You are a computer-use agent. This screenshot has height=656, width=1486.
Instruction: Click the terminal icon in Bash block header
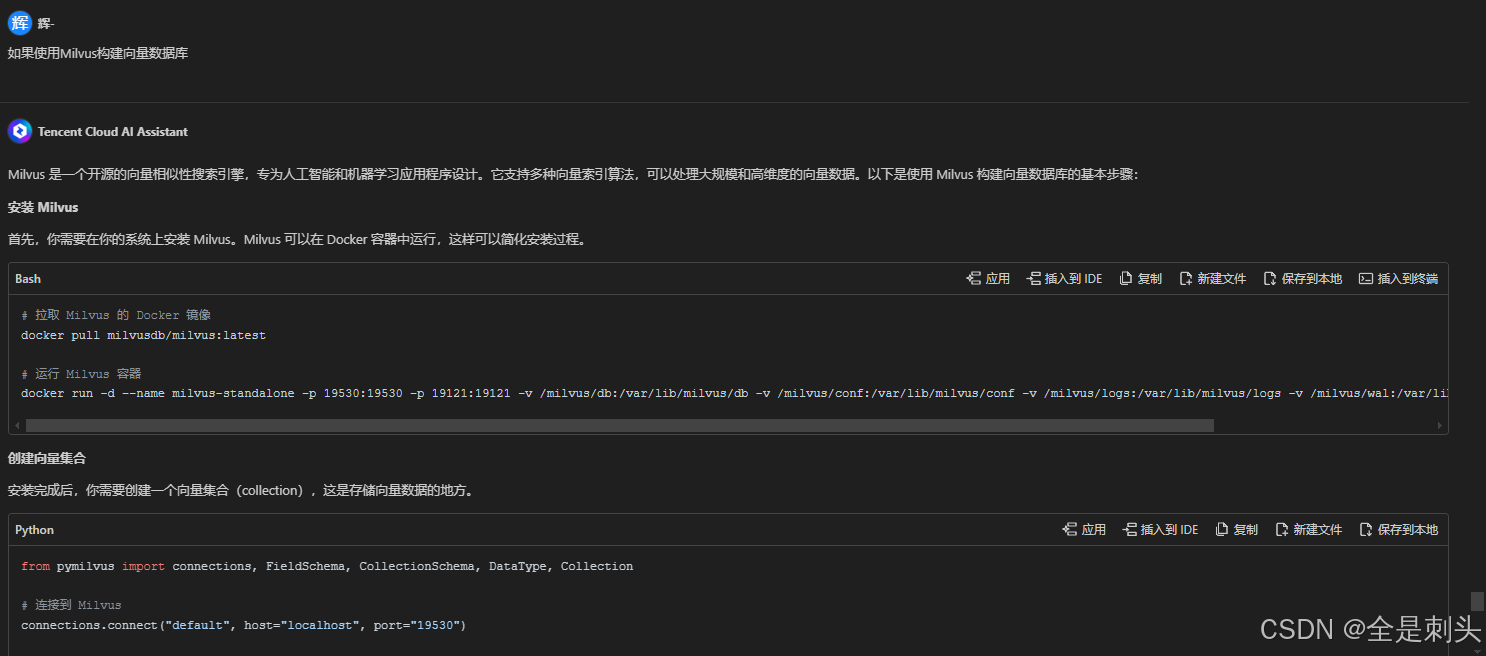pos(1366,279)
